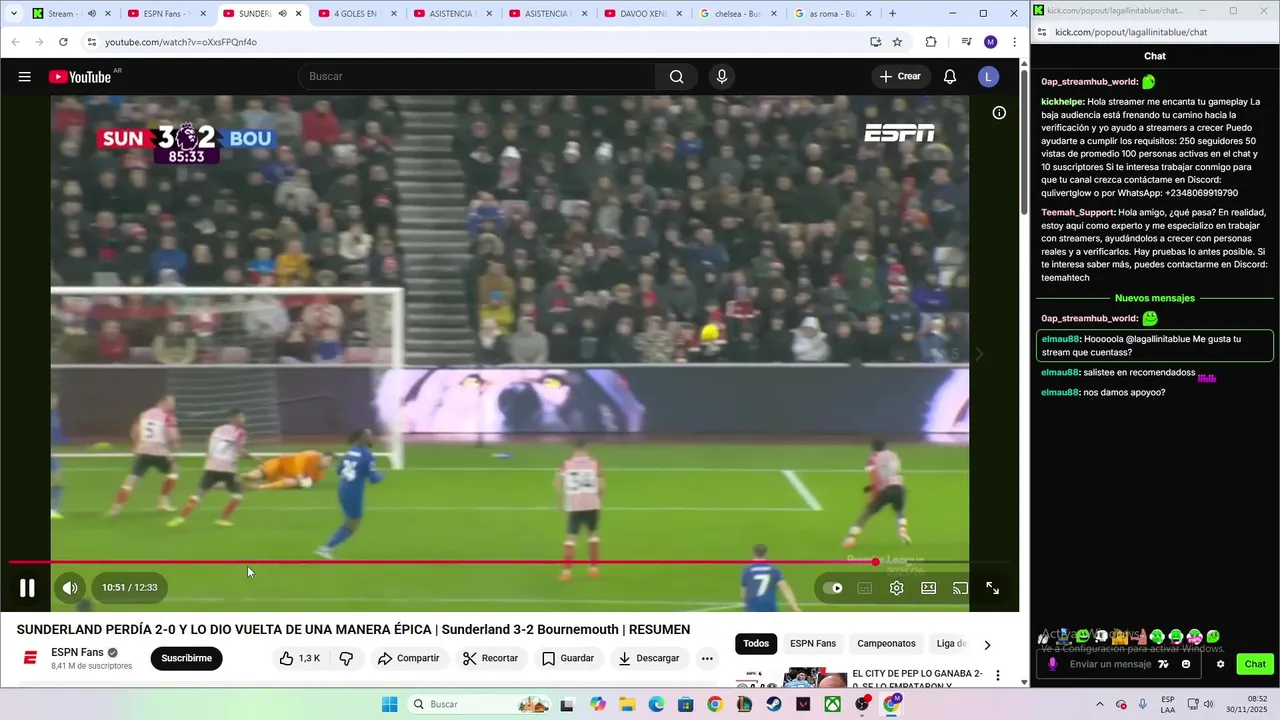The width and height of the screenshot is (1280, 720).
Task: Click purple microphone icon in Kick chat
Action: coord(1051,664)
